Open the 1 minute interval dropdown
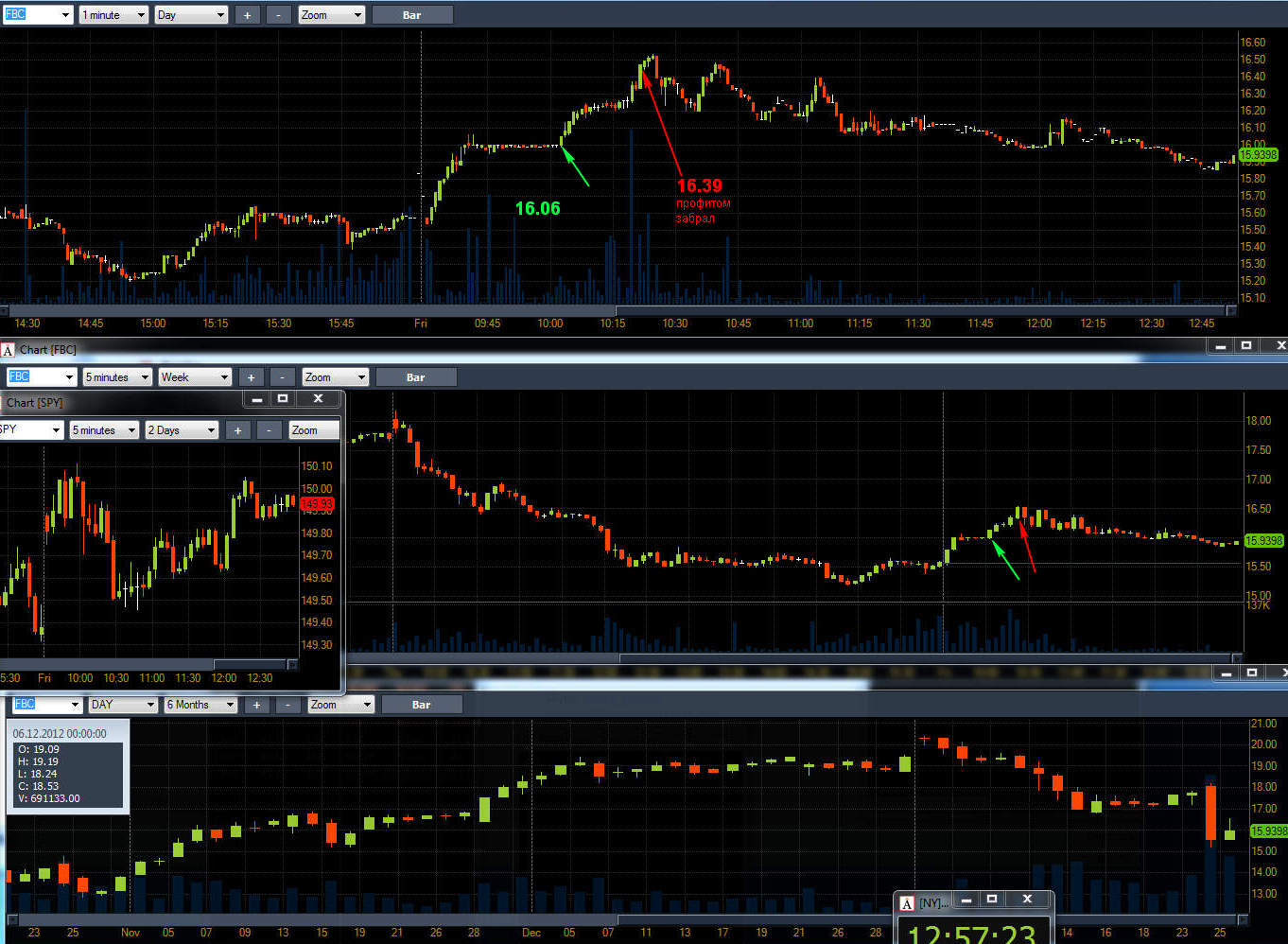This screenshot has width=1288, height=944. pyautogui.click(x=113, y=15)
